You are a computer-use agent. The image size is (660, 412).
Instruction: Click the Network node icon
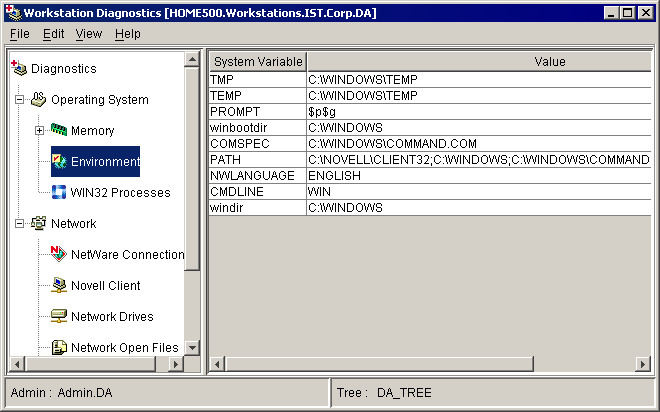39,223
